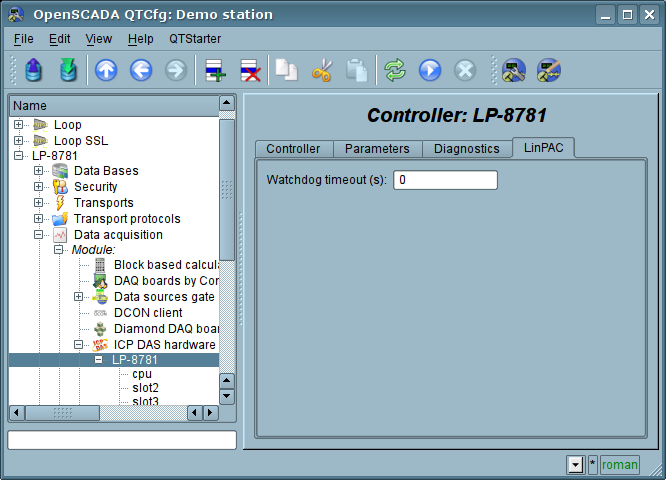Click the roman user button
Screen dimensions: 666x480
[x=620, y=464]
